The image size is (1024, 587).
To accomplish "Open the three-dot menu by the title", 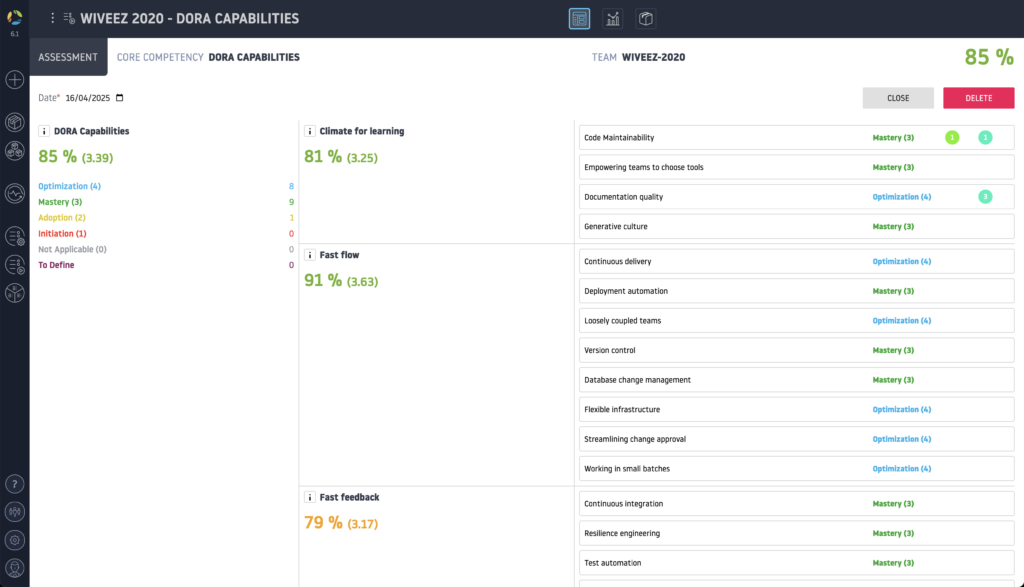I will click(x=53, y=18).
